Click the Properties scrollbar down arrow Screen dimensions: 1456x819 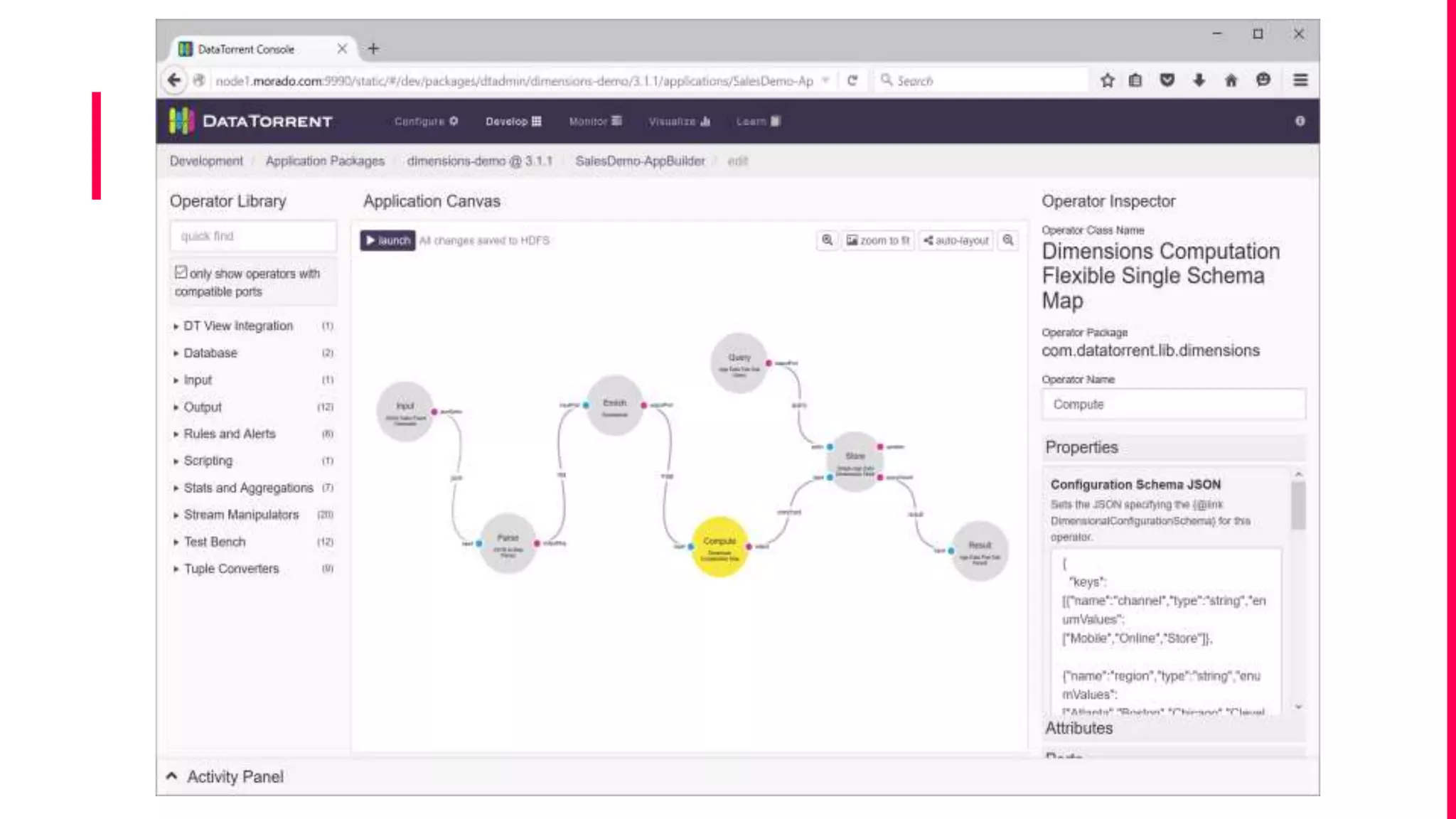click(1298, 707)
